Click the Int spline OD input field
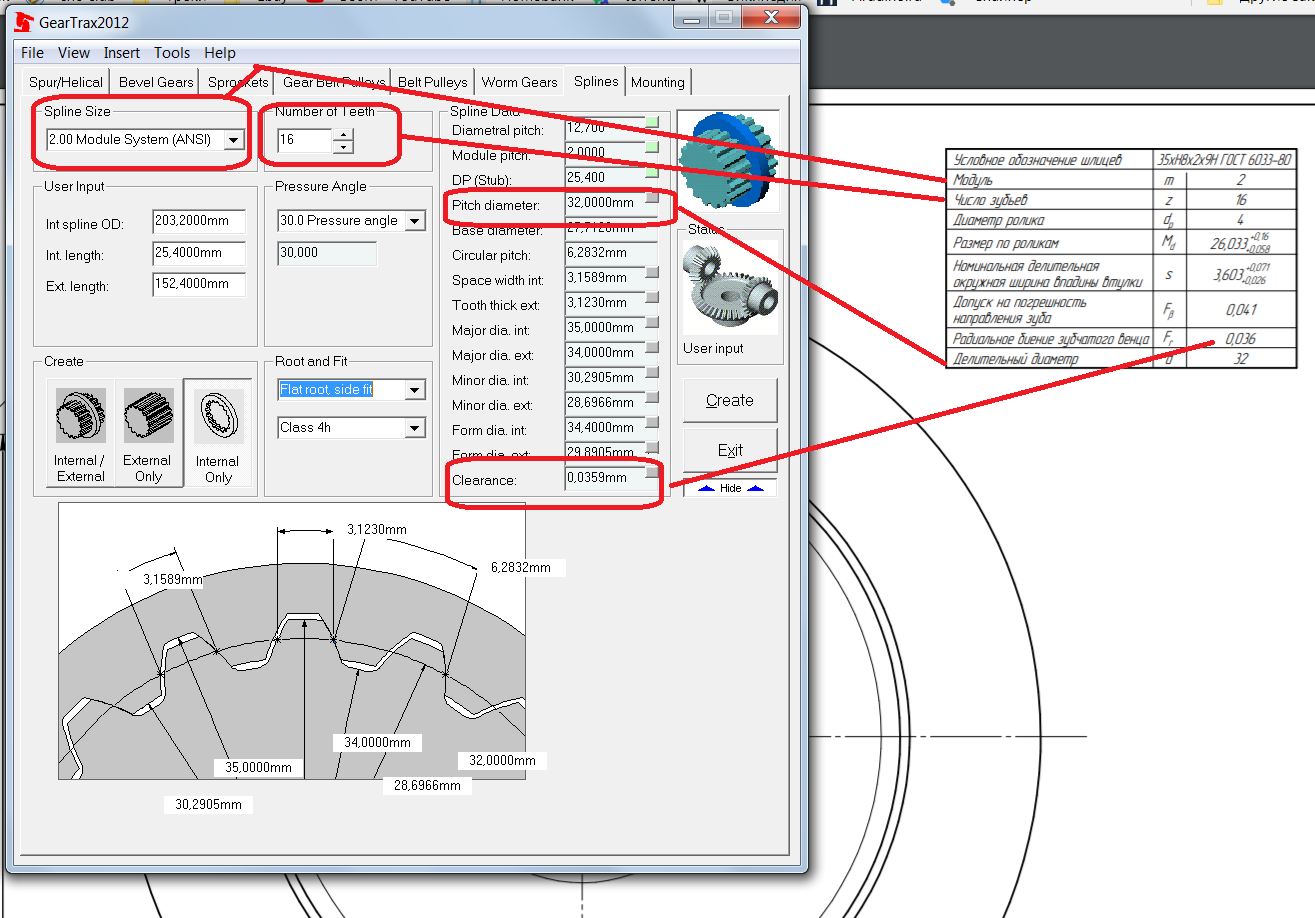 pyautogui.click(x=199, y=222)
